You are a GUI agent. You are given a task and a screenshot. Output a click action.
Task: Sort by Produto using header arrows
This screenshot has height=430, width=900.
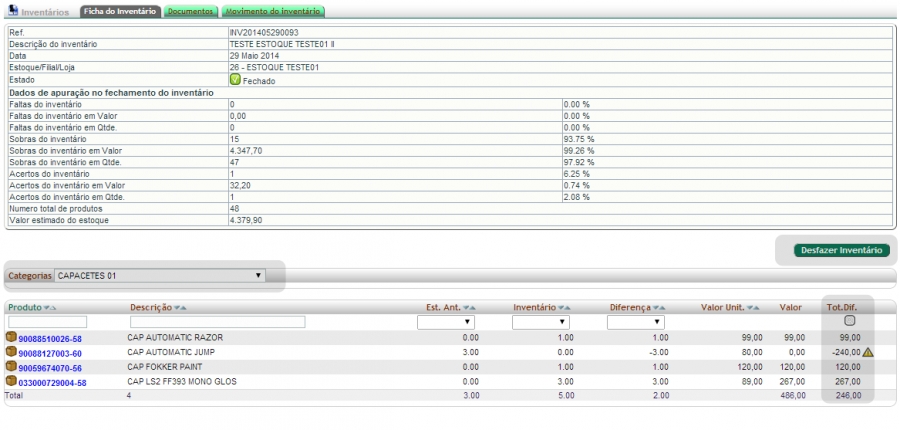(x=52, y=307)
